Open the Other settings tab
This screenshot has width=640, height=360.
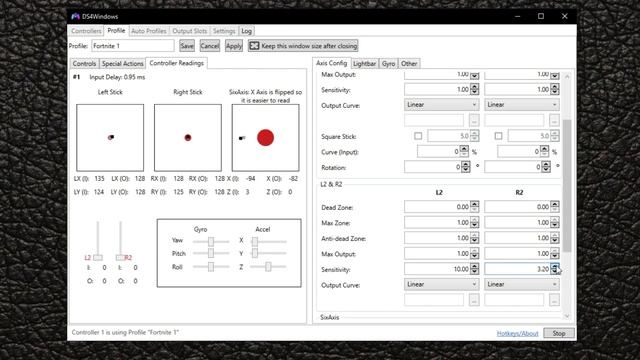coord(409,64)
